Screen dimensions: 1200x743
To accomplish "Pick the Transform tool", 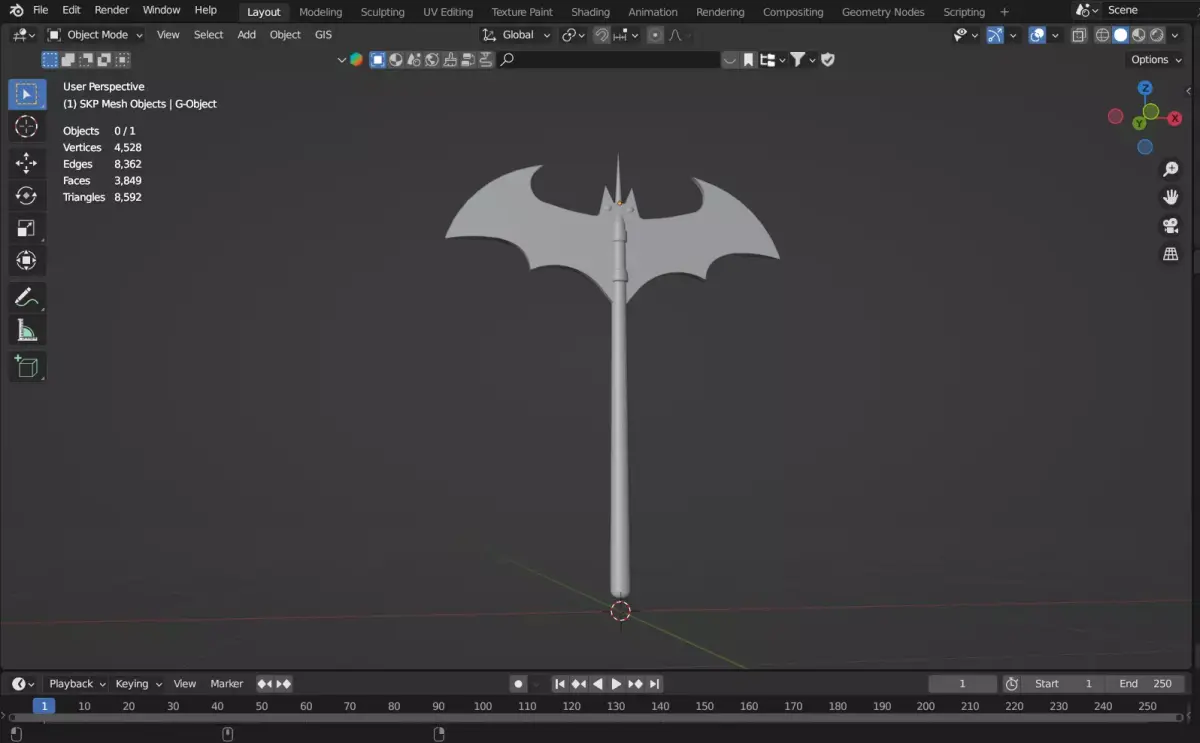I will point(27,261).
